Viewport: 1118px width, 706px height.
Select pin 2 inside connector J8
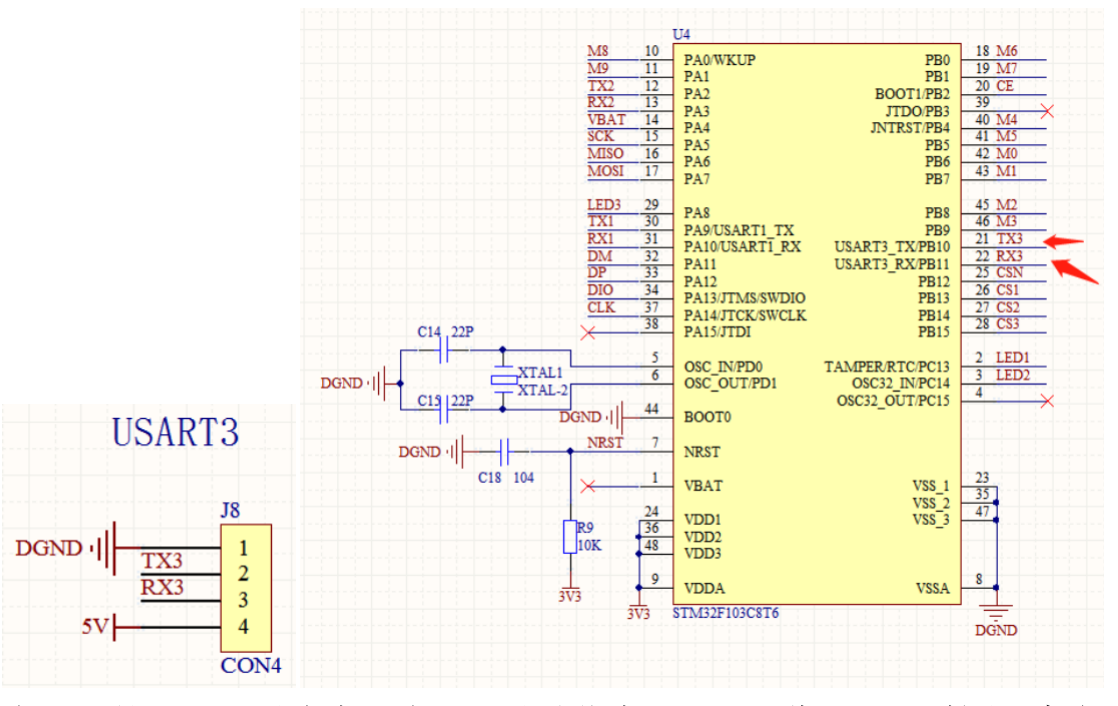click(x=243, y=574)
